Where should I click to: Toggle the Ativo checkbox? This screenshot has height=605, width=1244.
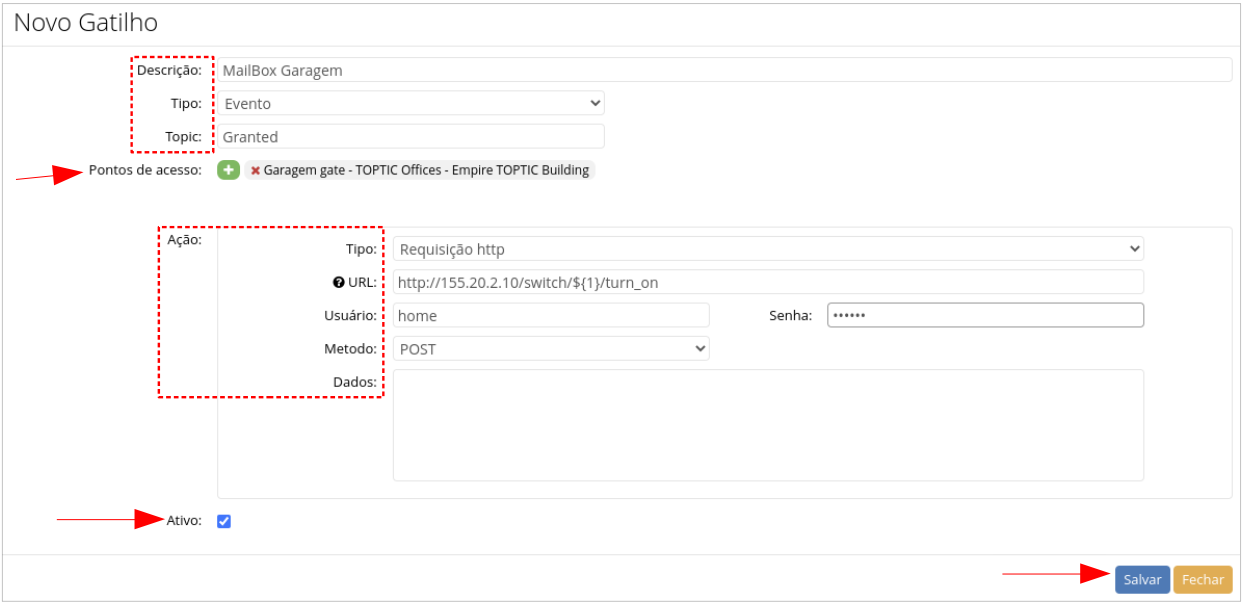pyautogui.click(x=224, y=521)
